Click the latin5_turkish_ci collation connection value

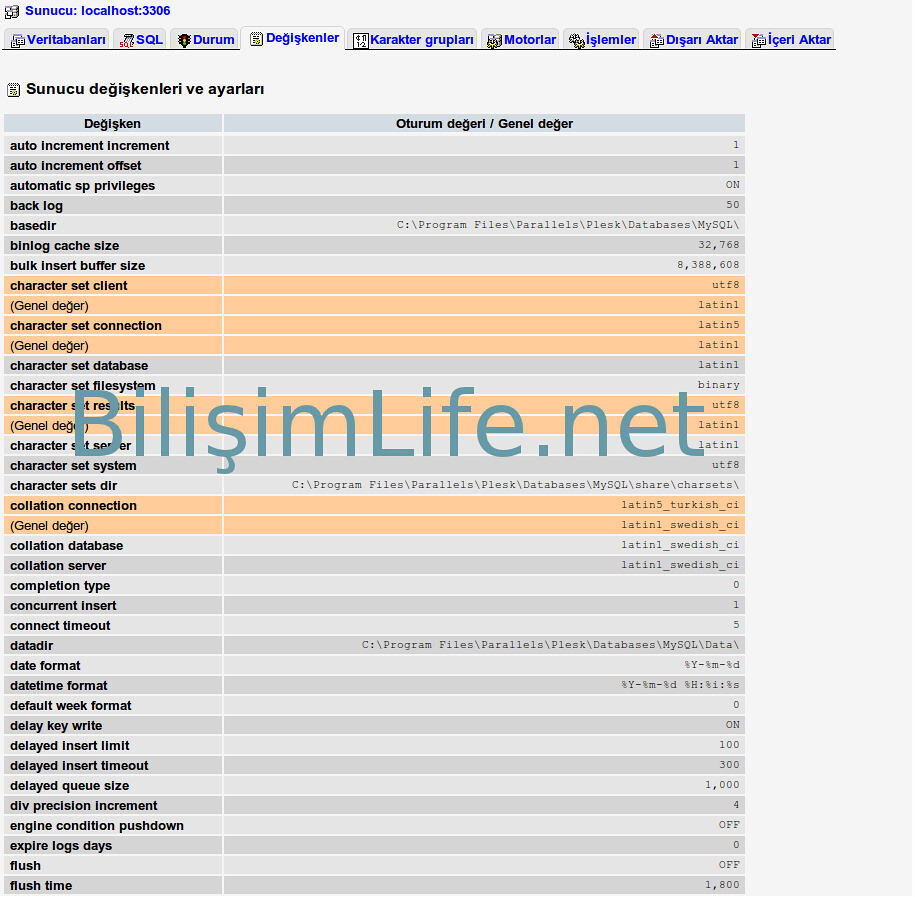[x=680, y=505]
